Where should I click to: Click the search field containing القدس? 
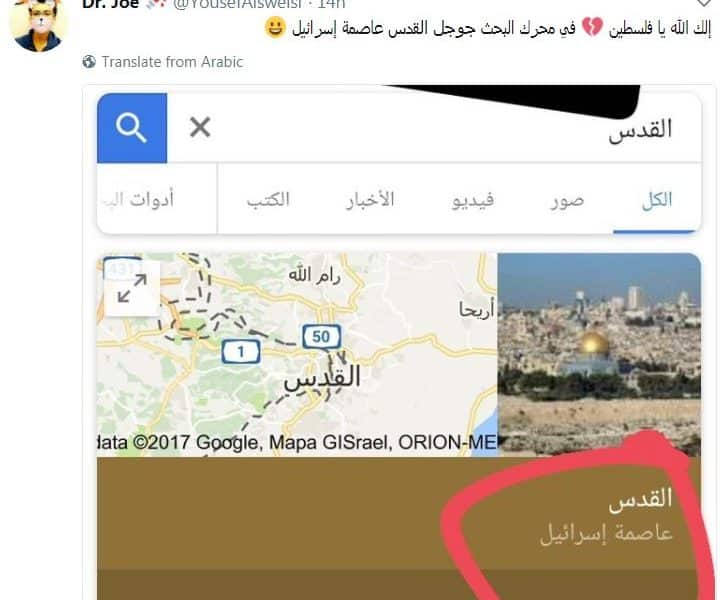coord(434,128)
